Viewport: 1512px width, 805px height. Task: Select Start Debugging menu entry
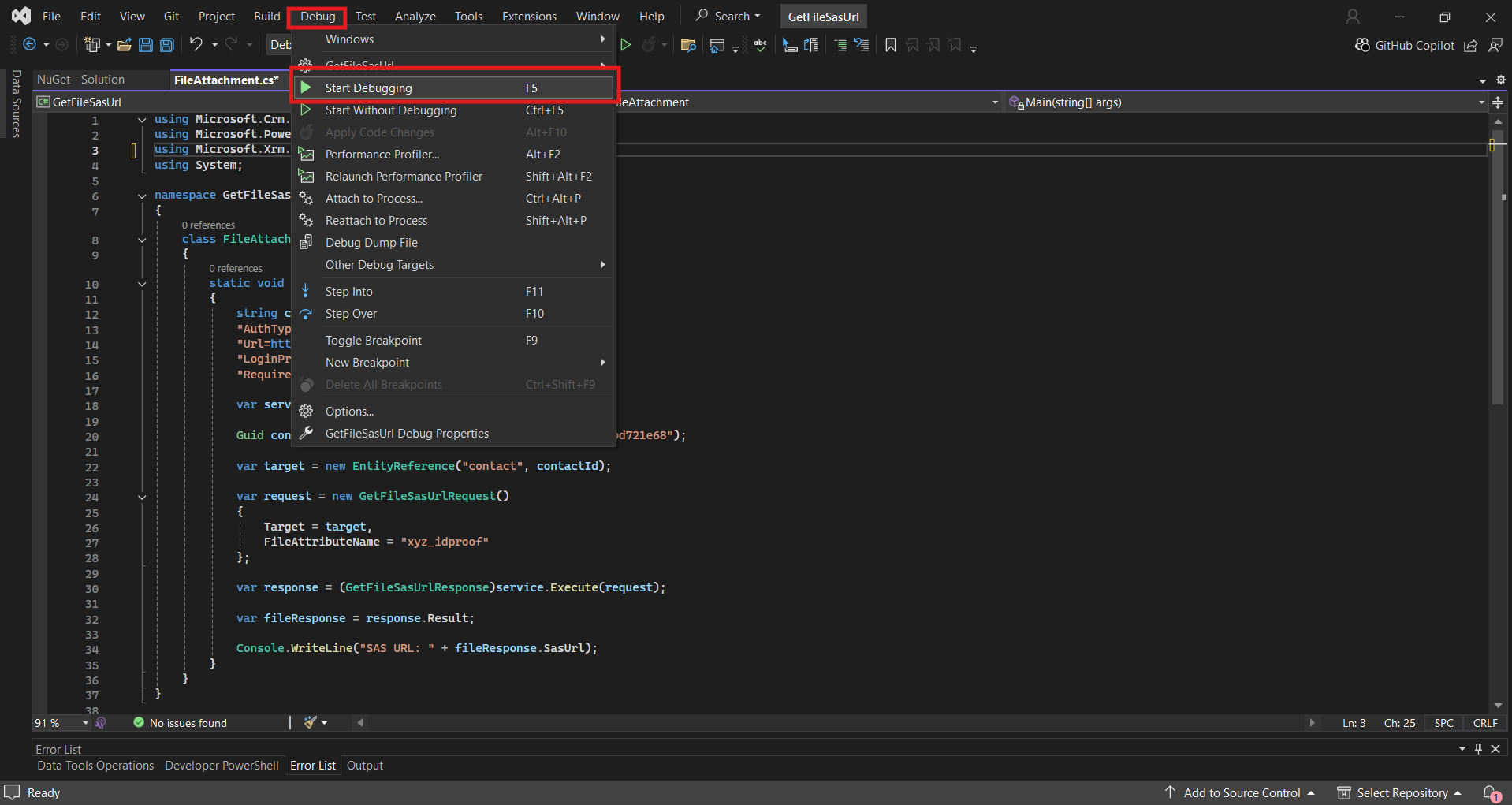[368, 88]
